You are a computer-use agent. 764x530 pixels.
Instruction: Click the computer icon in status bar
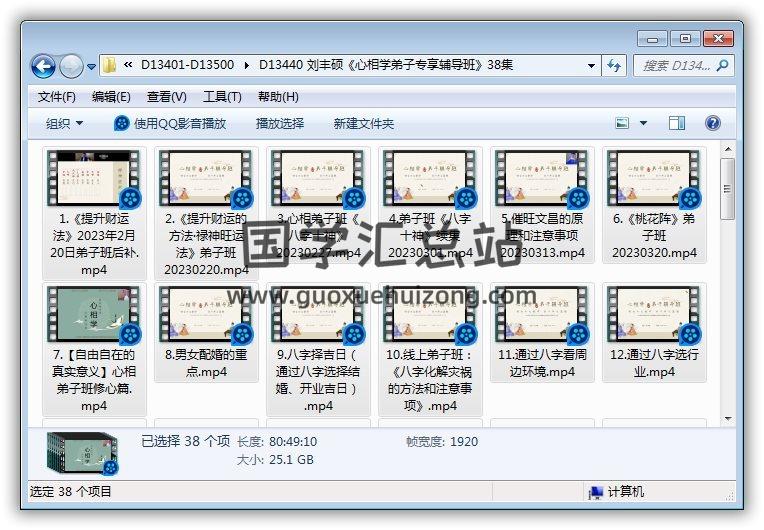(x=596, y=492)
